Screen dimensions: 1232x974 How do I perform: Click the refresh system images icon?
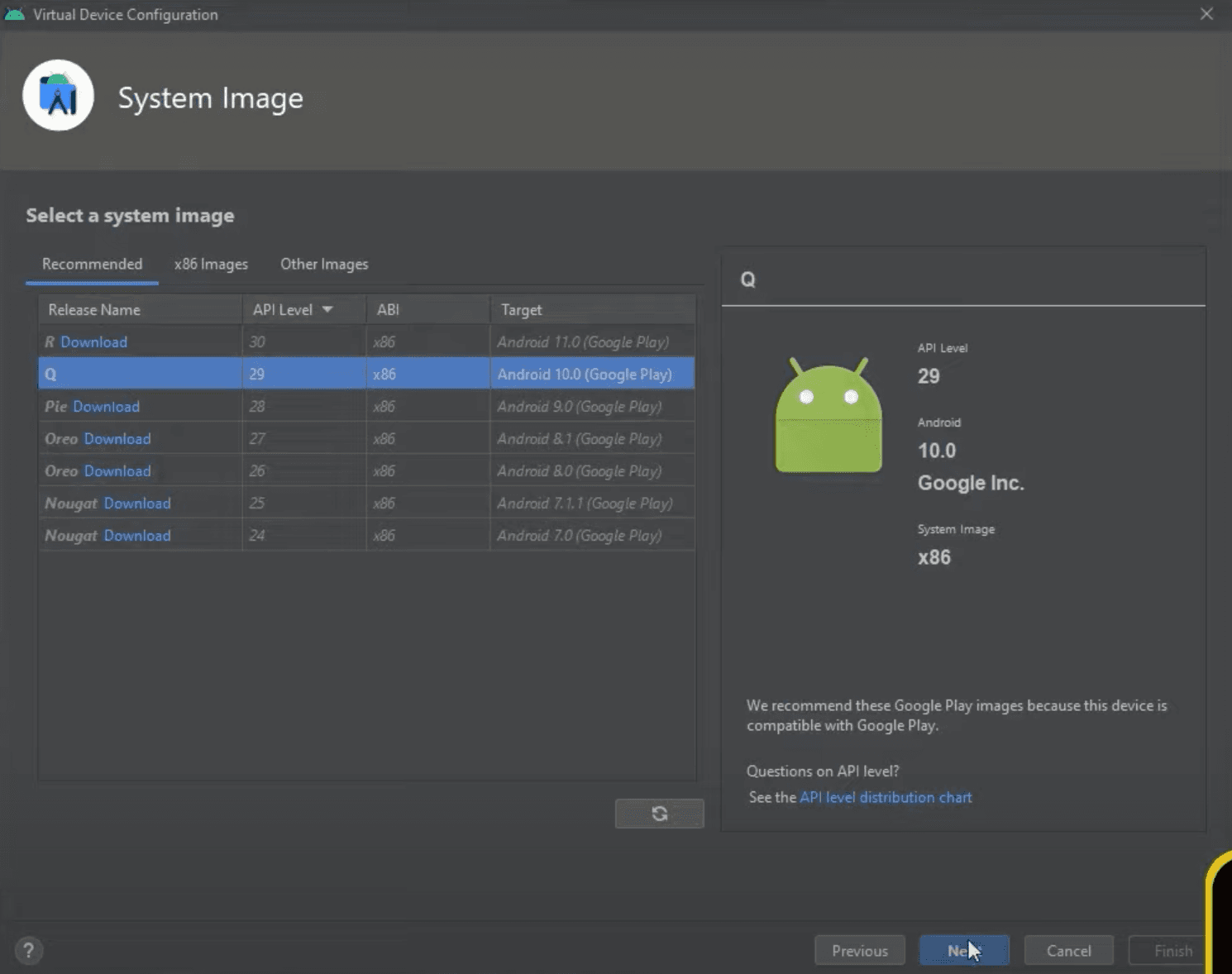point(659,813)
